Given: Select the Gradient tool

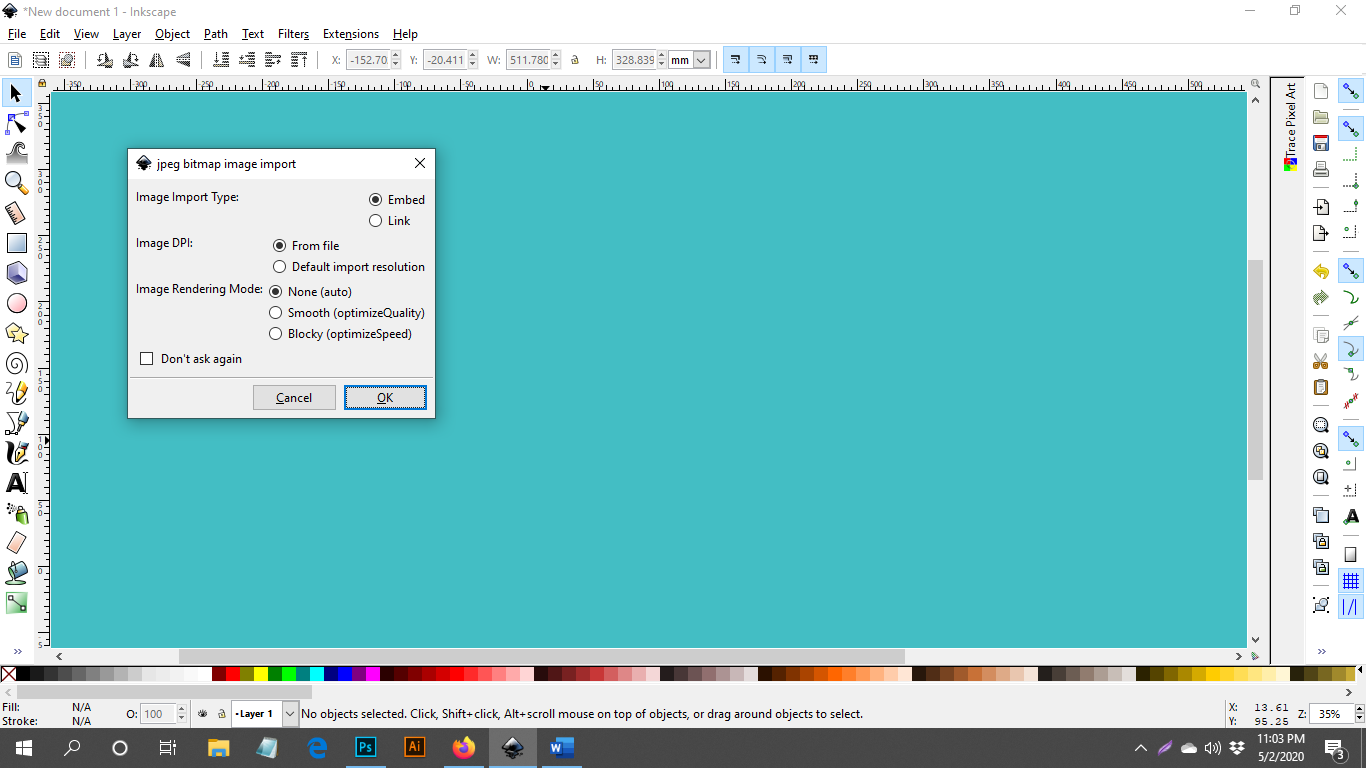Looking at the screenshot, I should tap(17, 603).
